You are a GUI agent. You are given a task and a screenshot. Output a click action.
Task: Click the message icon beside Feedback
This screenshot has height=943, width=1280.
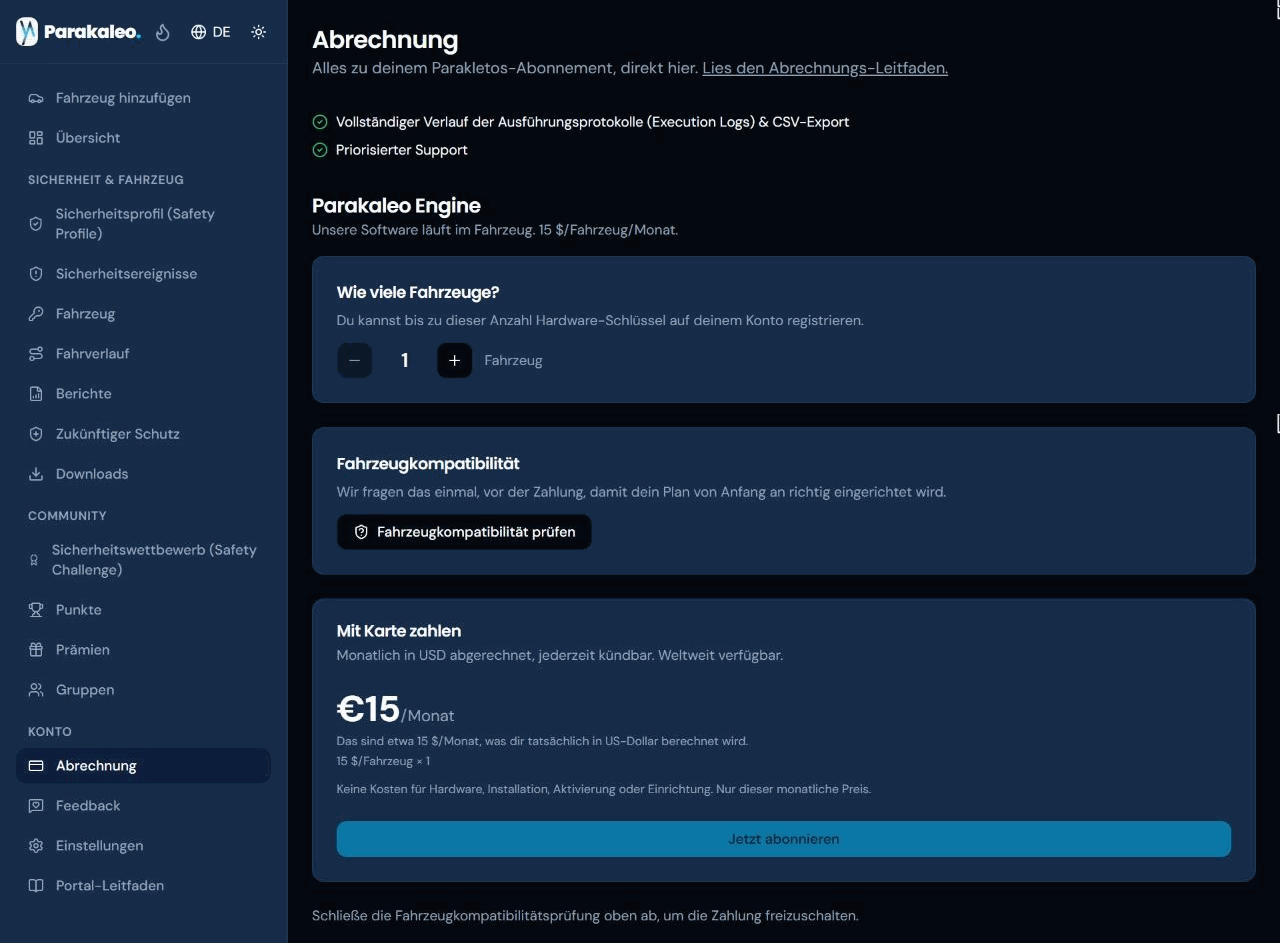tap(36, 806)
